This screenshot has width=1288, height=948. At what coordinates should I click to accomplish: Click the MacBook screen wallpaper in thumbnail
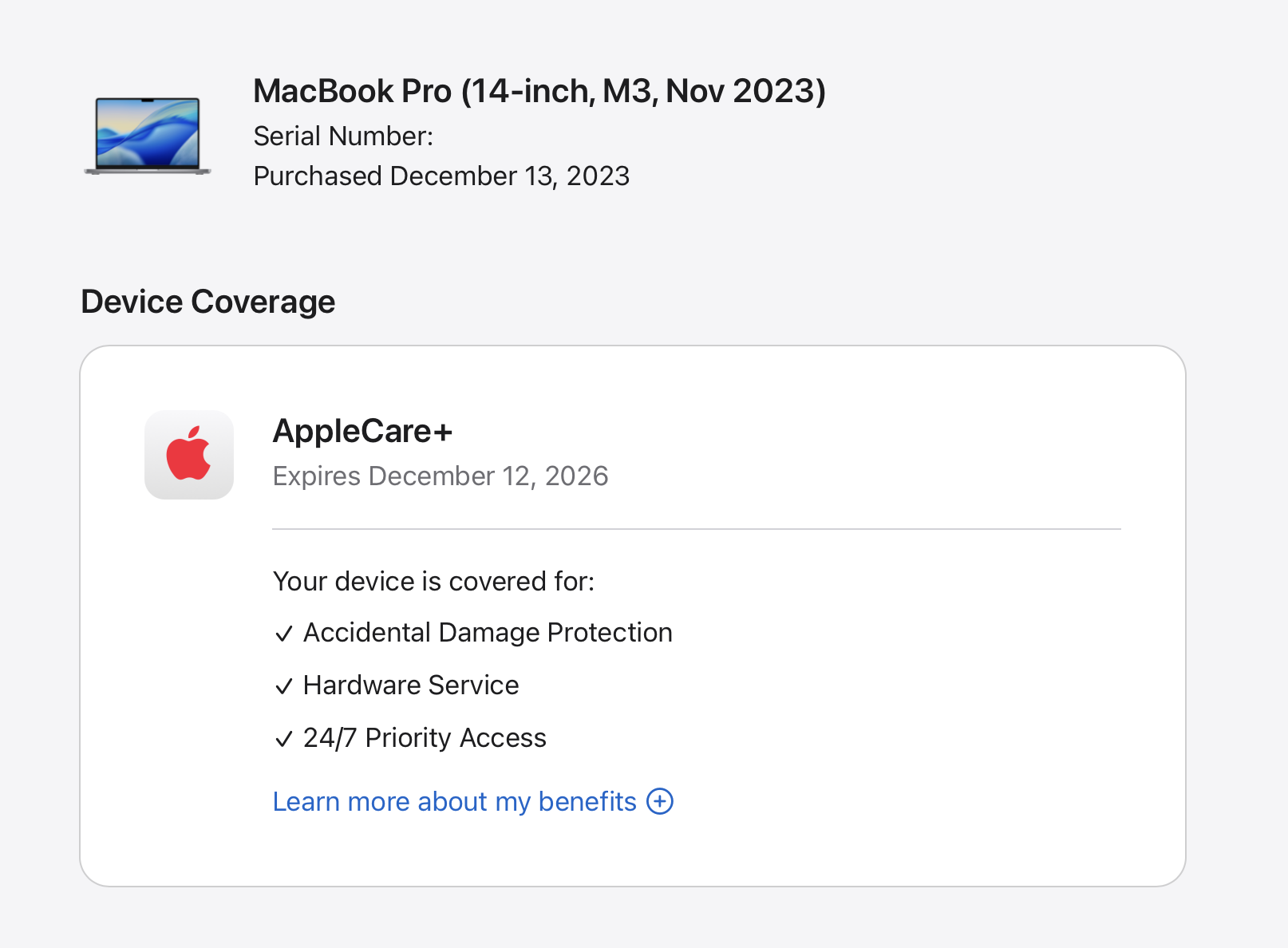tap(148, 132)
